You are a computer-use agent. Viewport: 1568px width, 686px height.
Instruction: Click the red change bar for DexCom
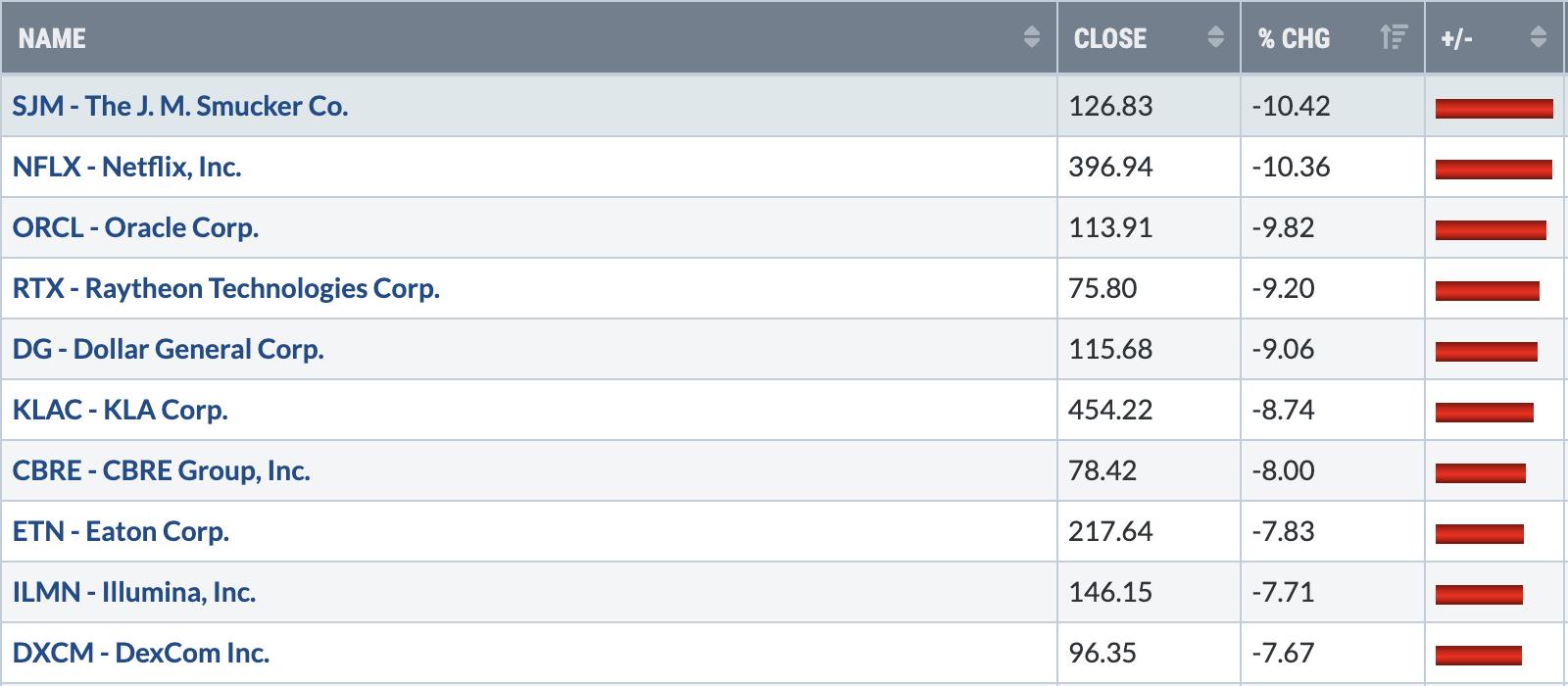[1478, 655]
